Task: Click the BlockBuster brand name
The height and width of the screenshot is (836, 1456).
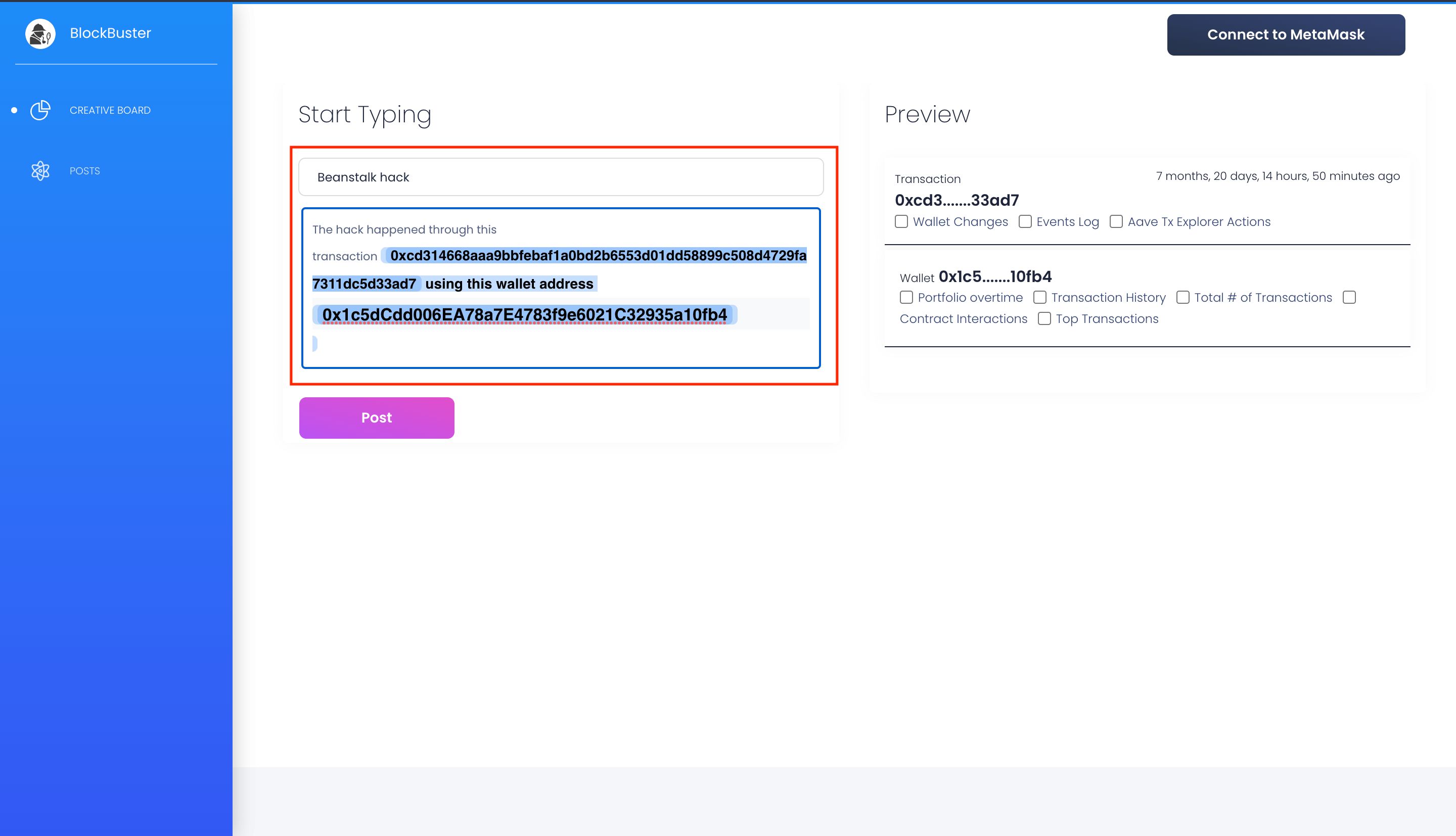Action: pos(110,33)
